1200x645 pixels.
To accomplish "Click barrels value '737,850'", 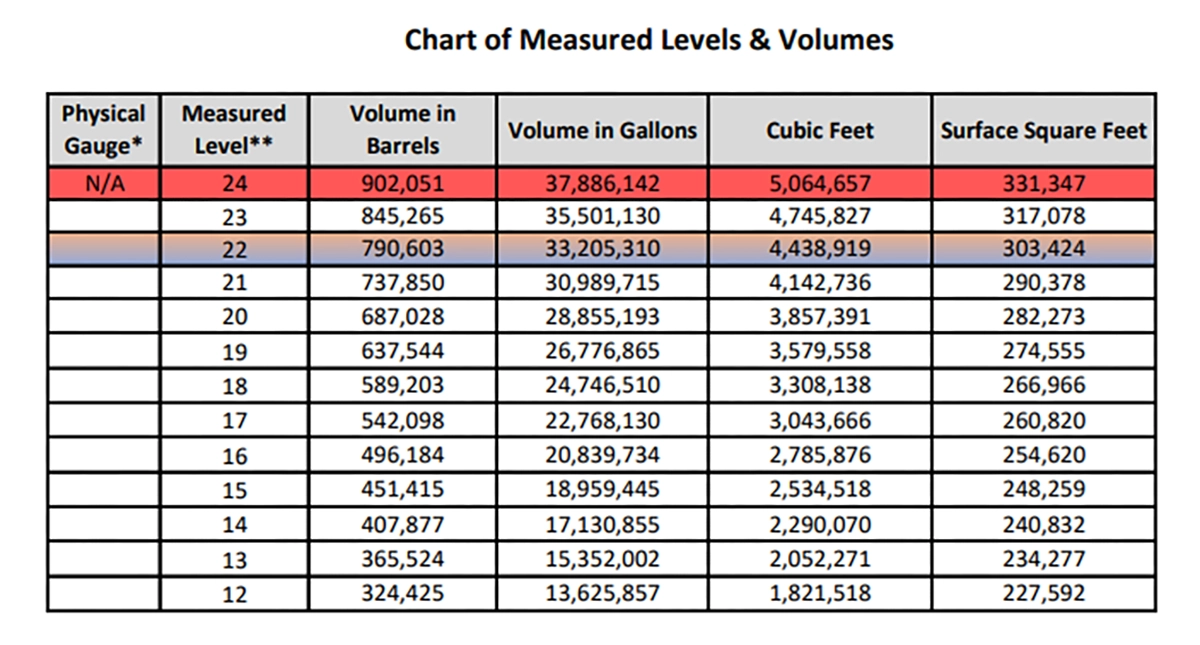I will click(x=402, y=283).
